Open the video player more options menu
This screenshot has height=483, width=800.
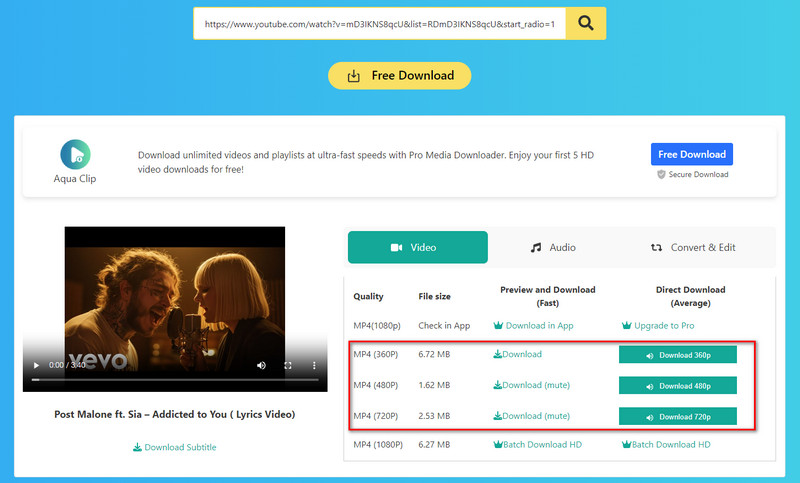coord(314,365)
